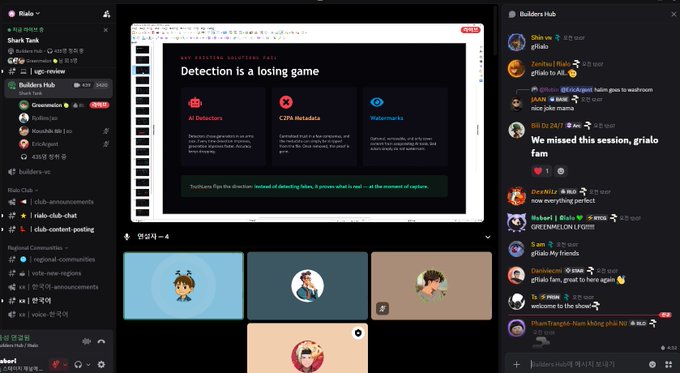680x373 pixels.
Task: Click the microphone icon beside speakers header
Action: [127, 237]
